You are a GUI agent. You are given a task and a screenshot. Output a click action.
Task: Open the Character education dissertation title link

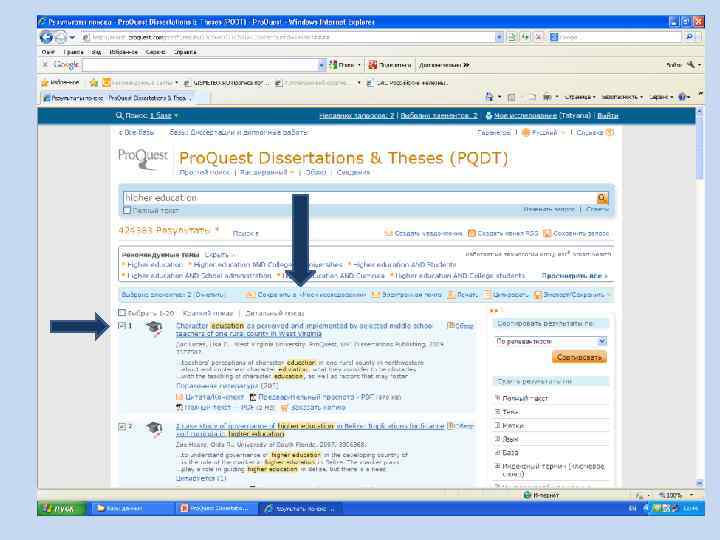pyautogui.click(x=304, y=329)
